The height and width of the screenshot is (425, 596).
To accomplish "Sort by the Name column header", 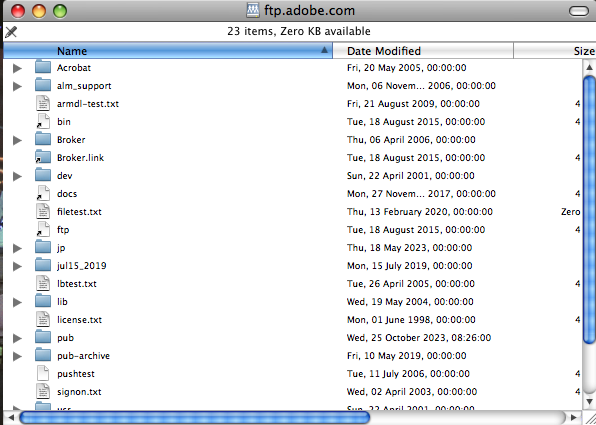I will pyautogui.click(x=168, y=51).
